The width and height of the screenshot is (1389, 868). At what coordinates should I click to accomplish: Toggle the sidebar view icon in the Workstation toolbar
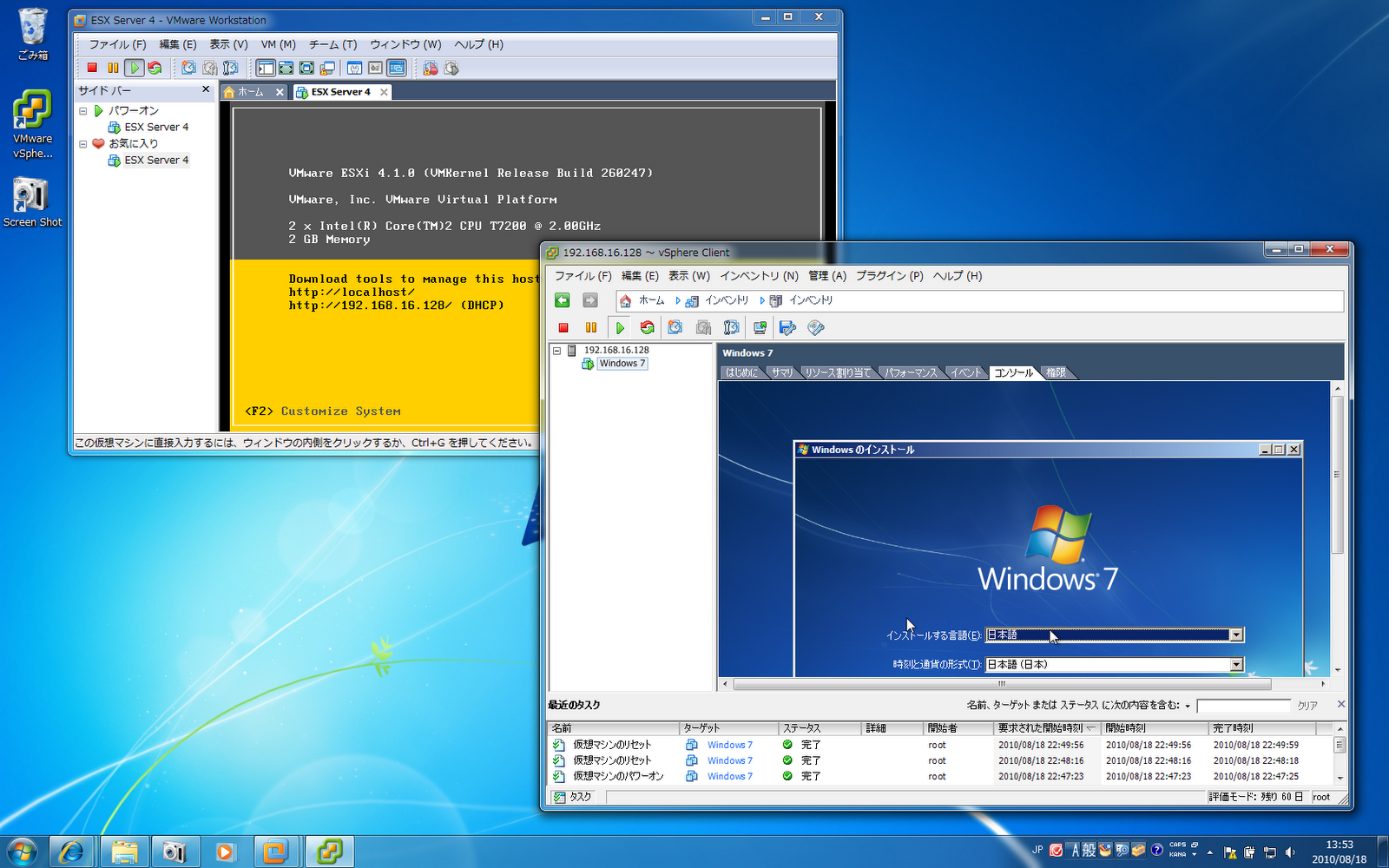[x=266, y=68]
